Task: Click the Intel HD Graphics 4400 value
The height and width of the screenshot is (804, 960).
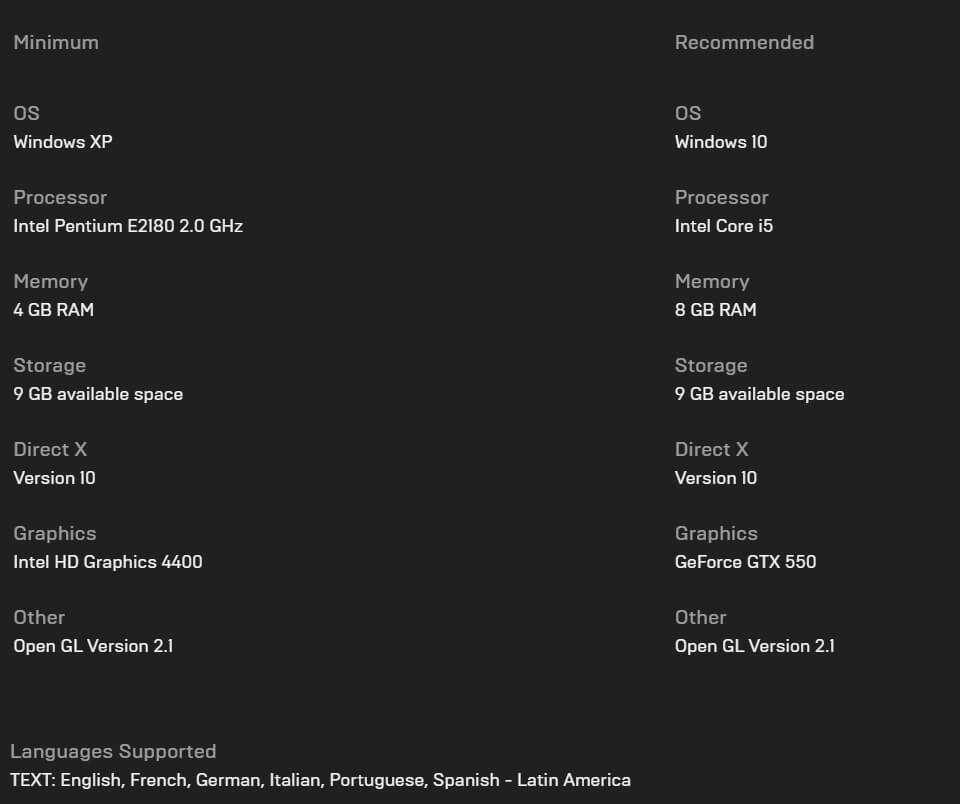Action: pyautogui.click(x=108, y=562)
